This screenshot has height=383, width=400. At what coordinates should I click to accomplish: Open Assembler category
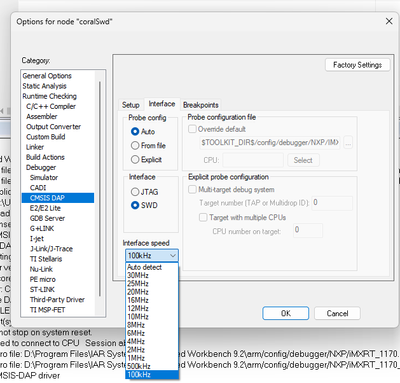[x=42, y=116]
